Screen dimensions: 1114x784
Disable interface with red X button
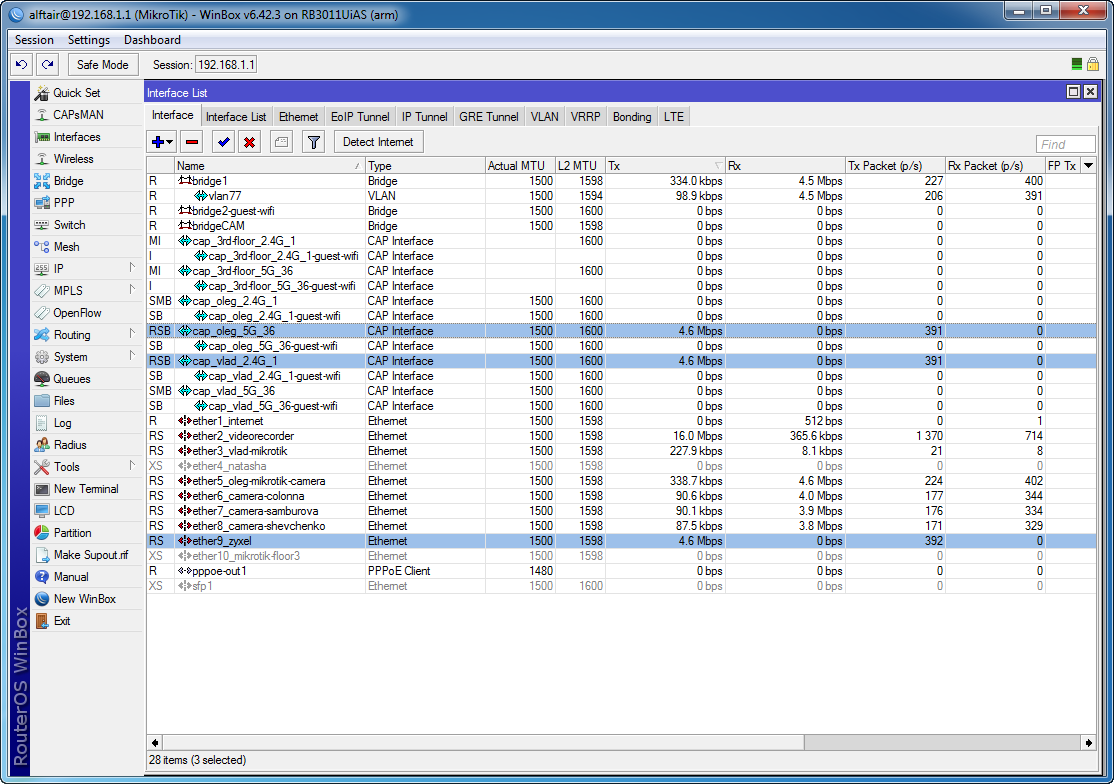[249, 142]
